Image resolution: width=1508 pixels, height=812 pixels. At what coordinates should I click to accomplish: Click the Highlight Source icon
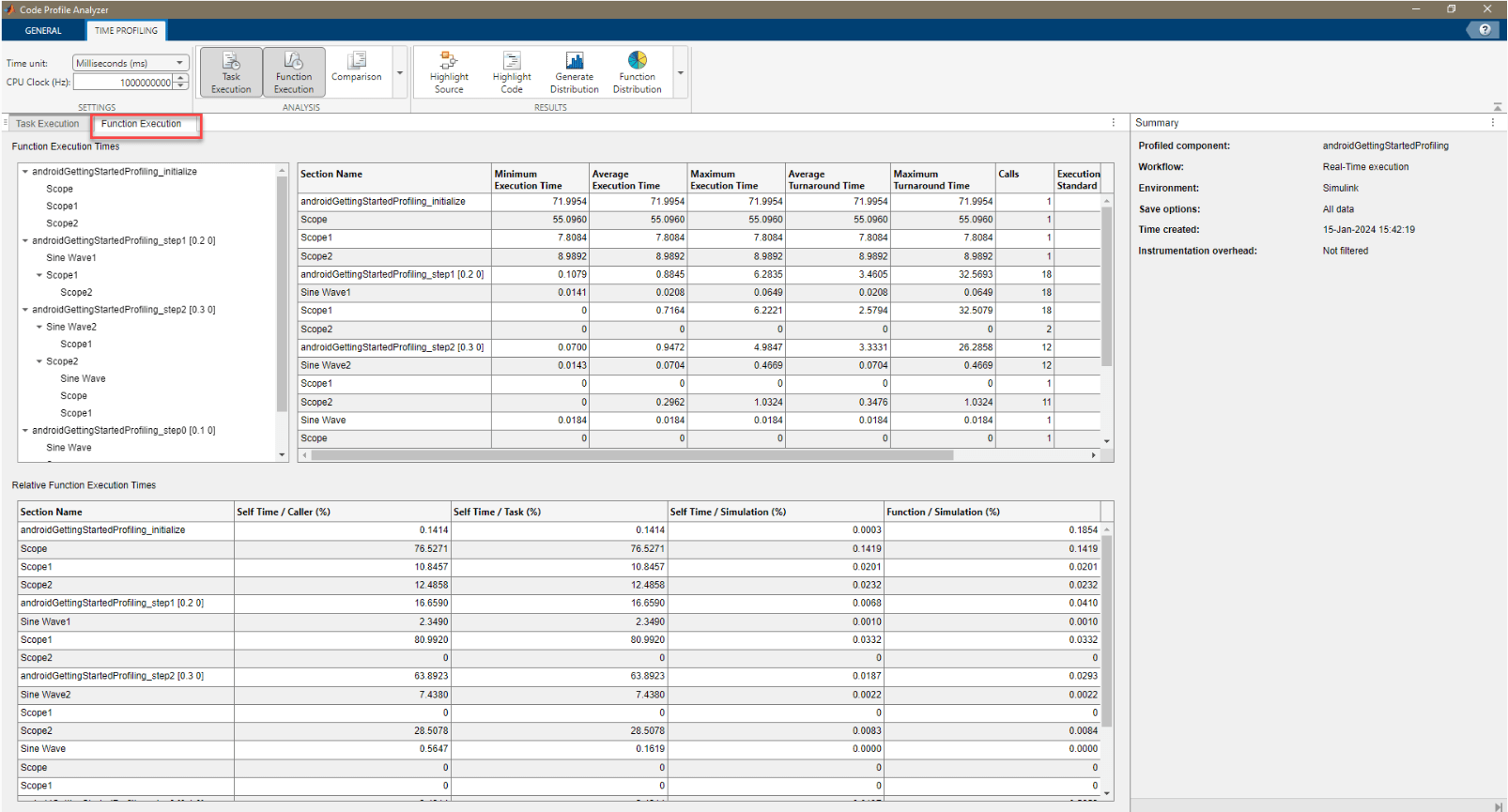tap(449, 71)
